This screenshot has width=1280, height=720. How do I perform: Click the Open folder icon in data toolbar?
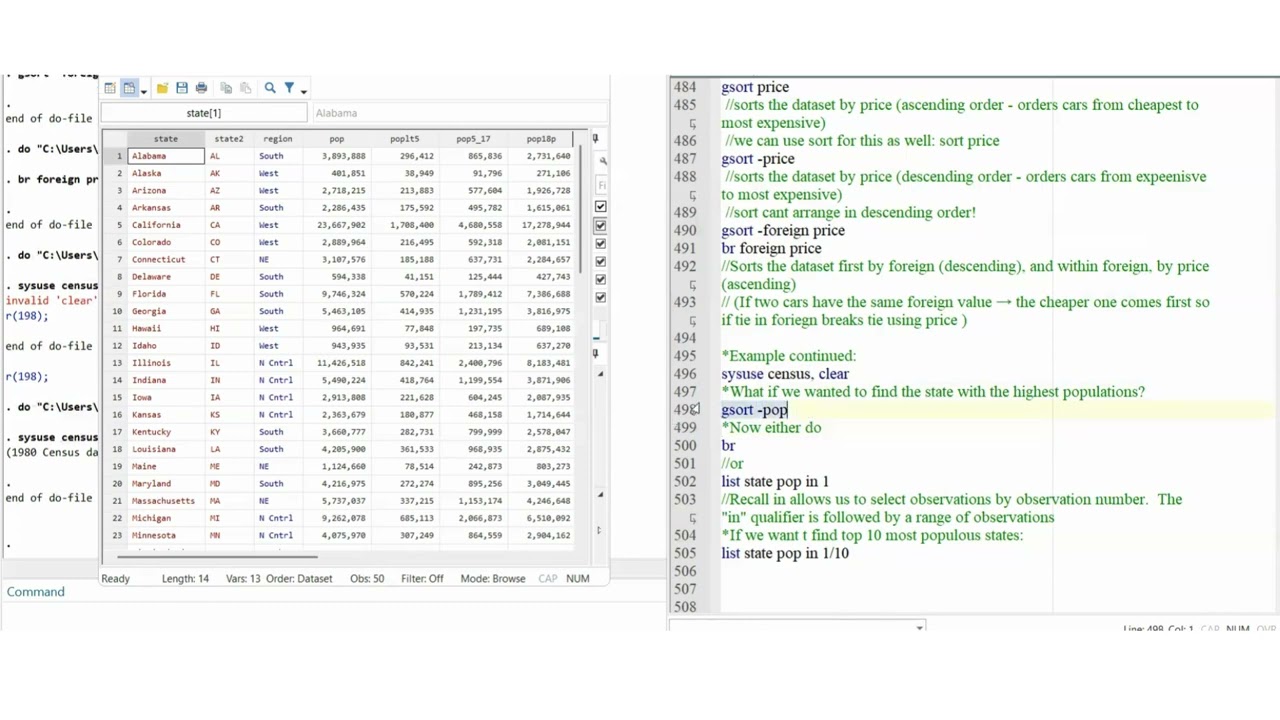point(162,88)
